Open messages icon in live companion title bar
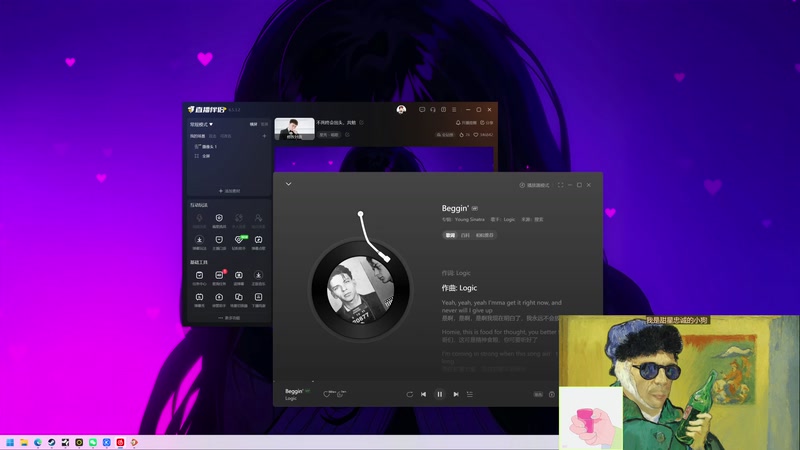The height and width of the screenshot is (450, 800). coord(422,109)
